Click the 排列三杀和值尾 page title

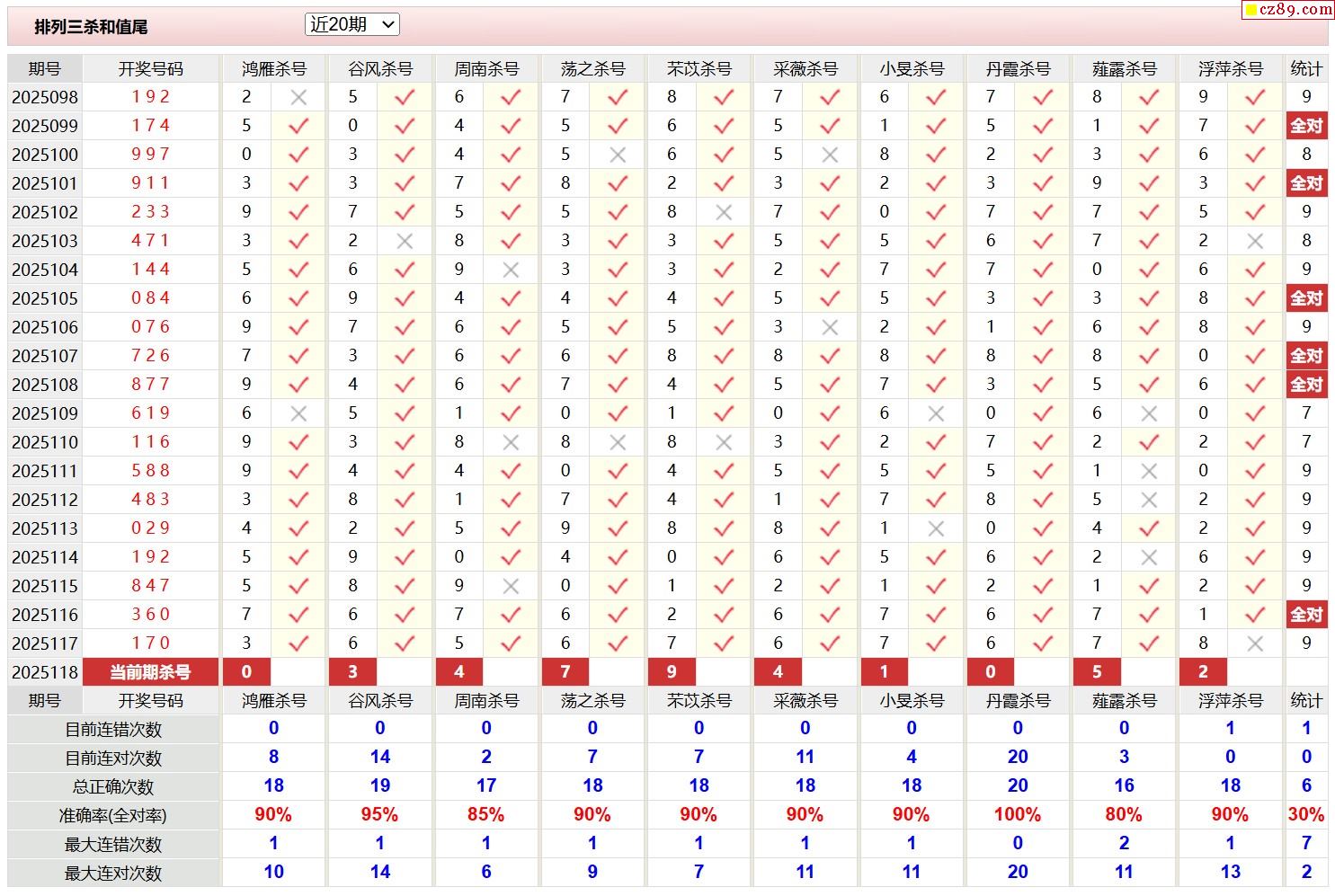click(91, 27)
